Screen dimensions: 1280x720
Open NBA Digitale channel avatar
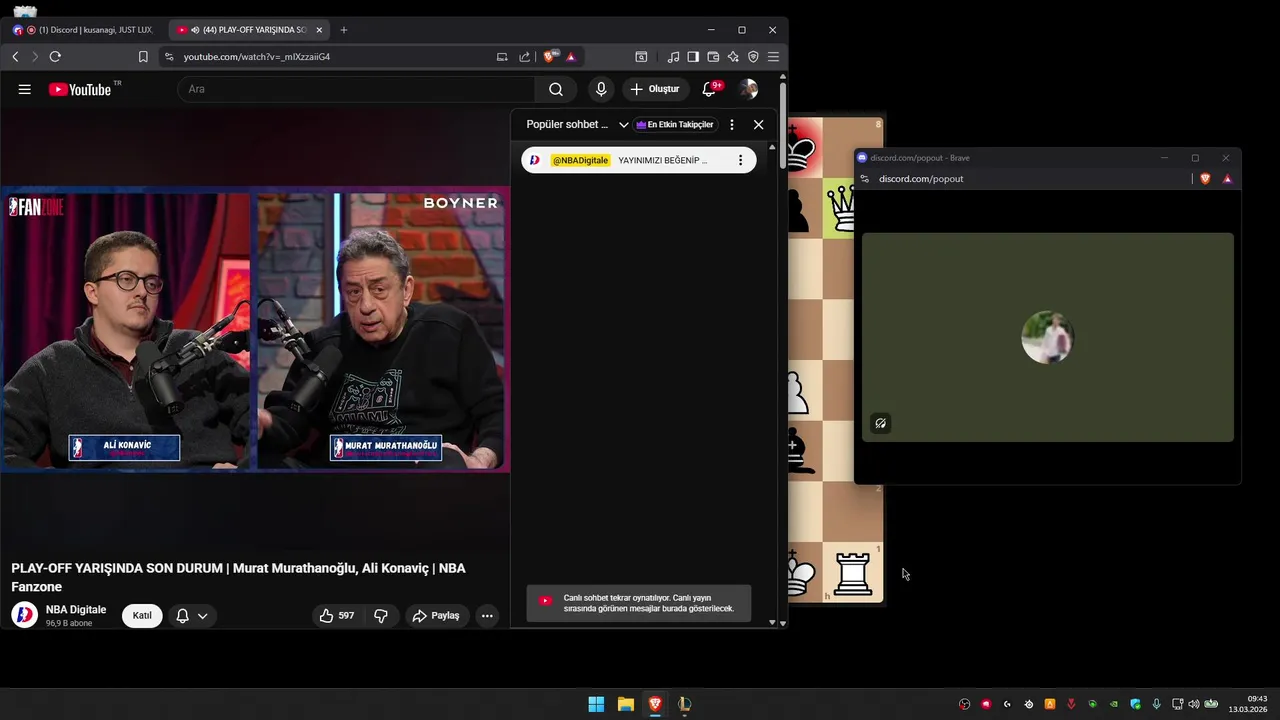pos(24,615)
